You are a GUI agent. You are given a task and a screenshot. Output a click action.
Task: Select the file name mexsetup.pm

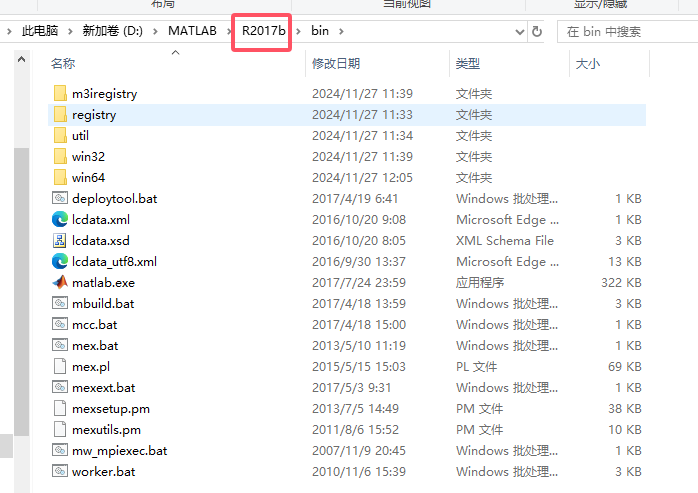click(x=111, y=409)
